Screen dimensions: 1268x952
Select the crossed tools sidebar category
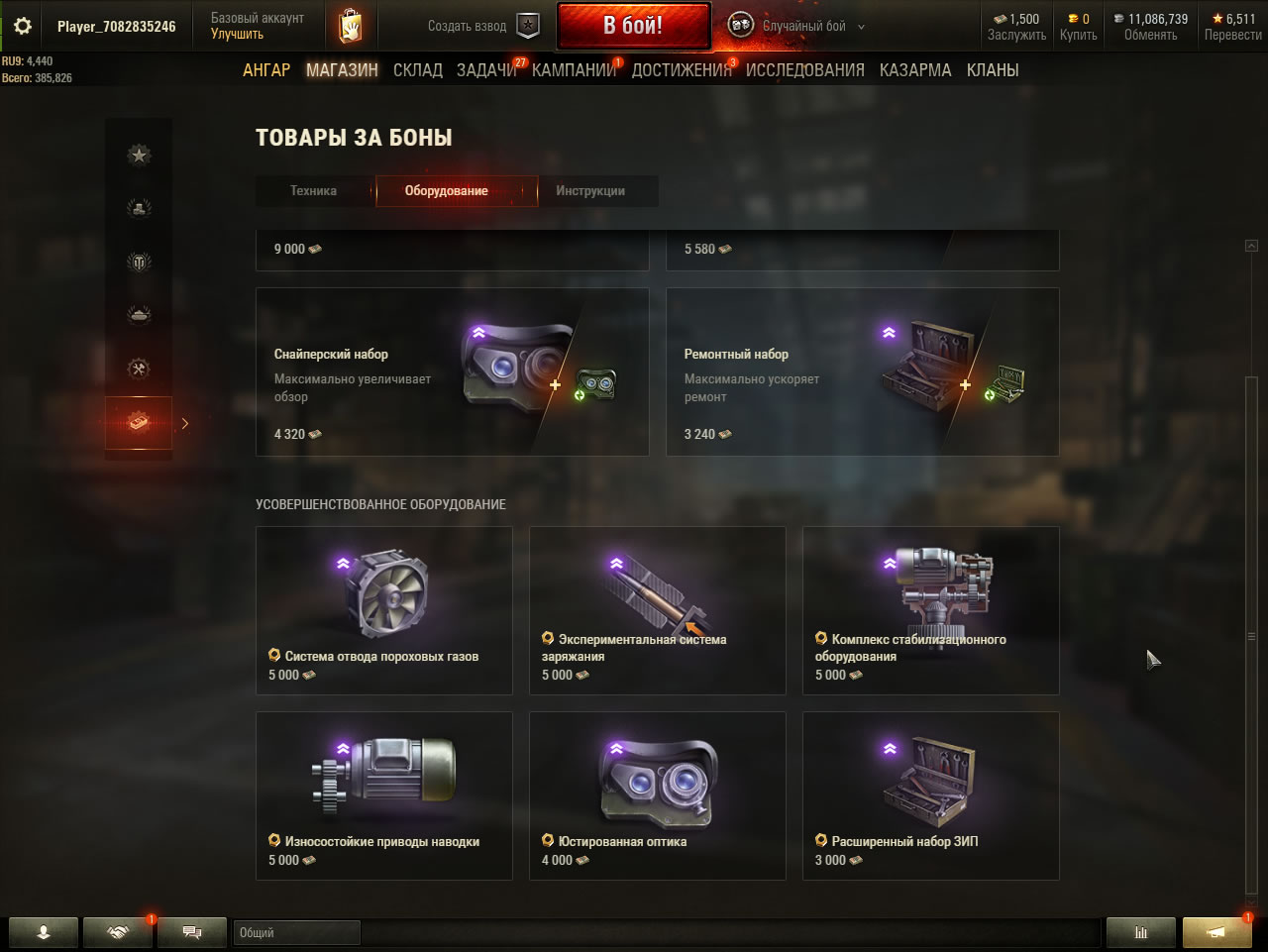139,369
